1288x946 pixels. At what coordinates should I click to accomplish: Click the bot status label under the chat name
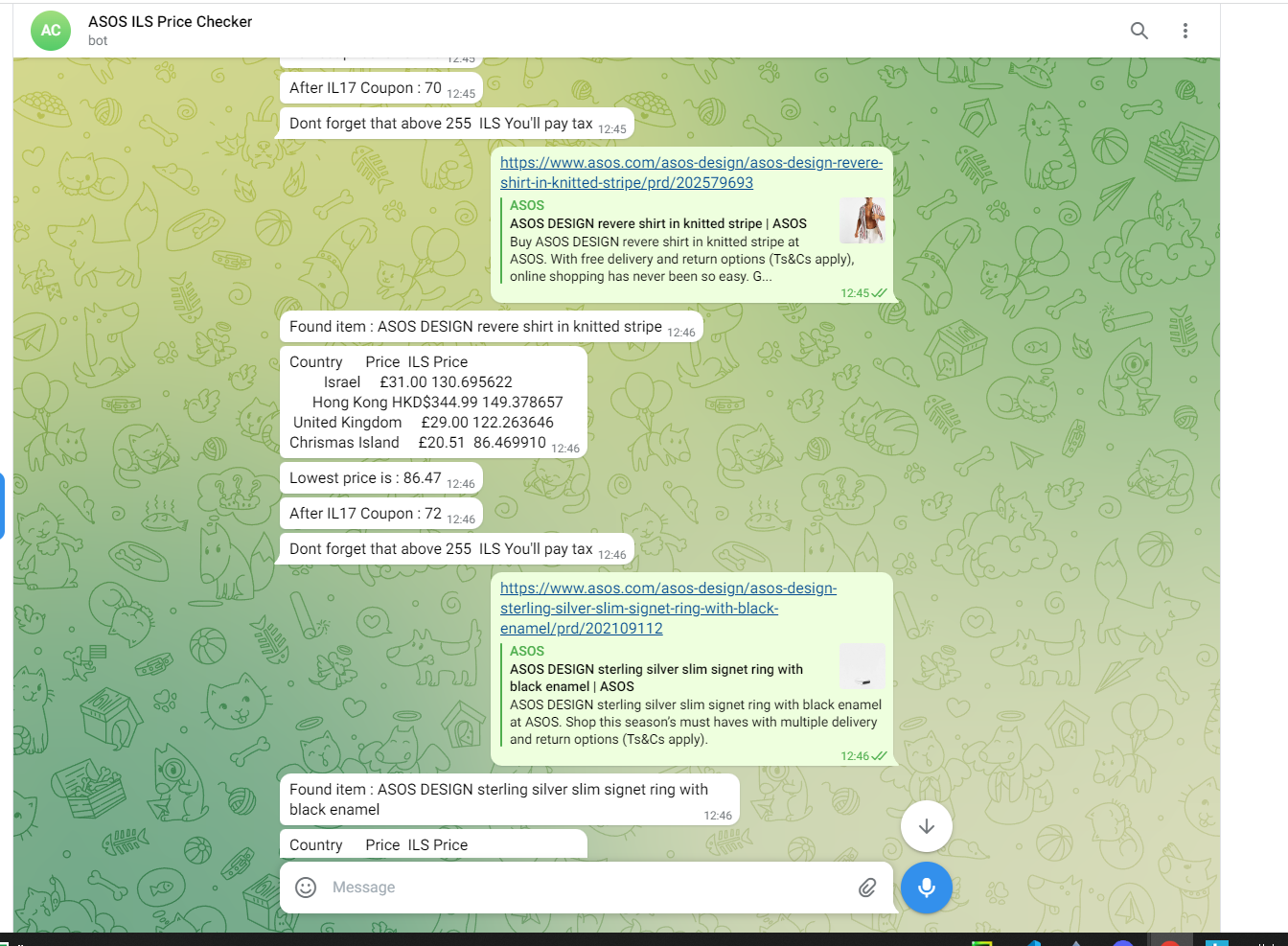point(97,41)
